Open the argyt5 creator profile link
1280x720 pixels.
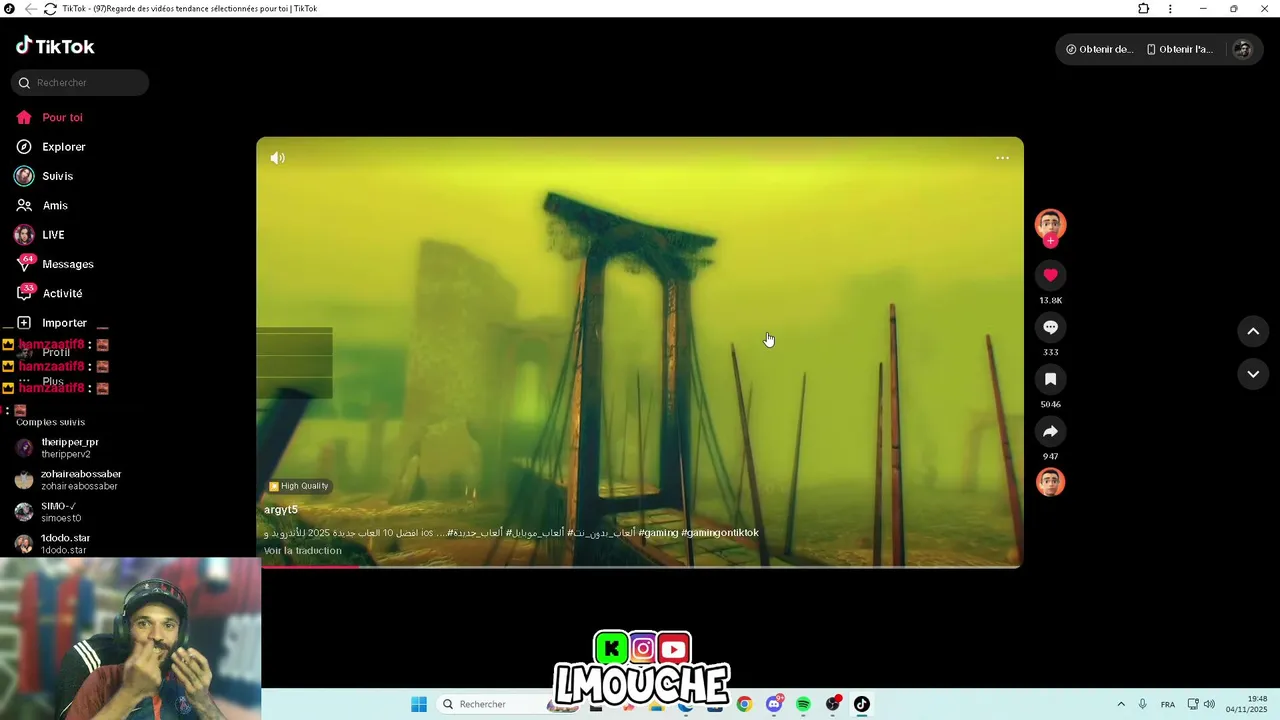(281, 510)
